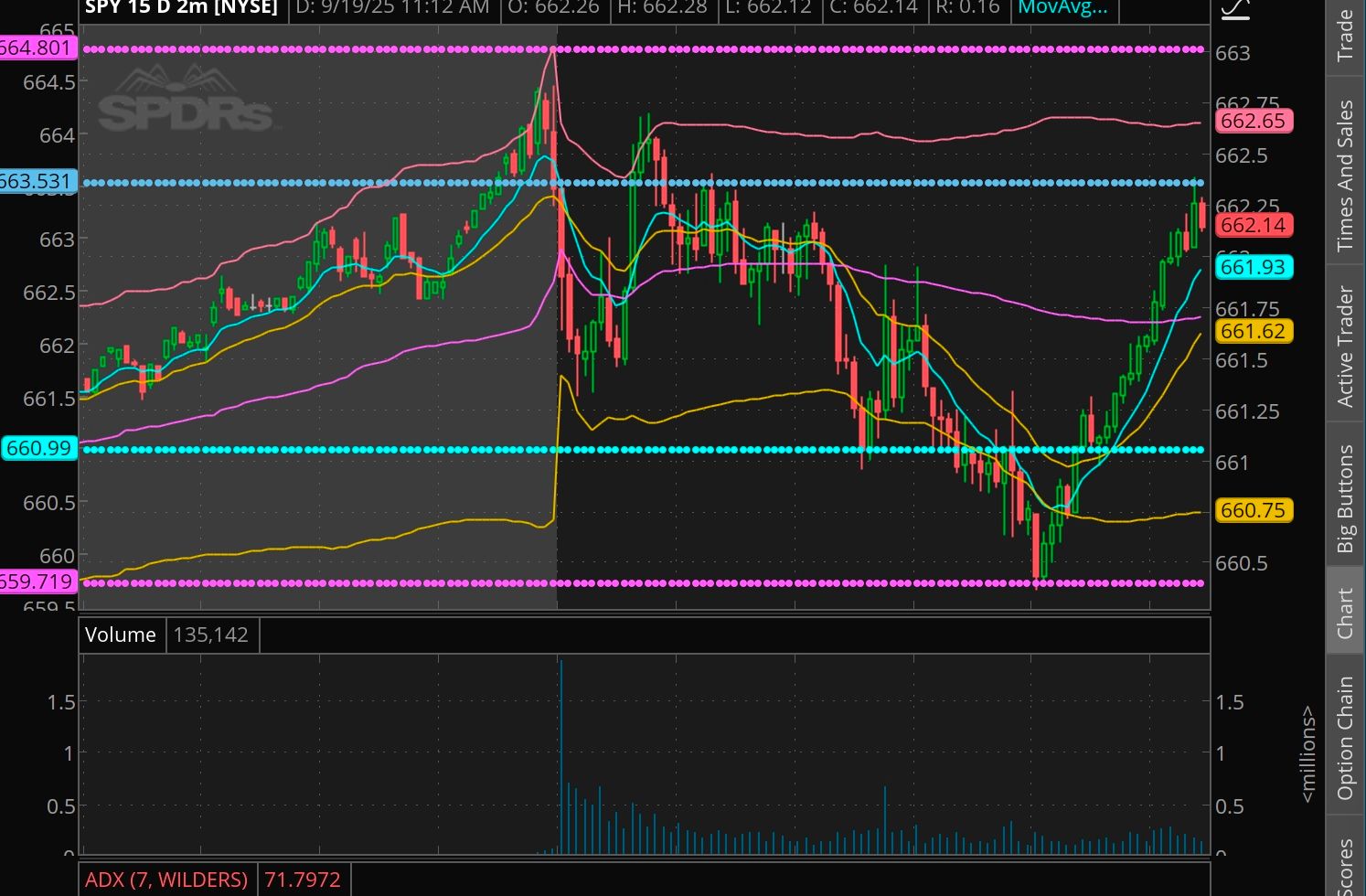
Task: Click the volume value 135,142
Action: point(211,635)
